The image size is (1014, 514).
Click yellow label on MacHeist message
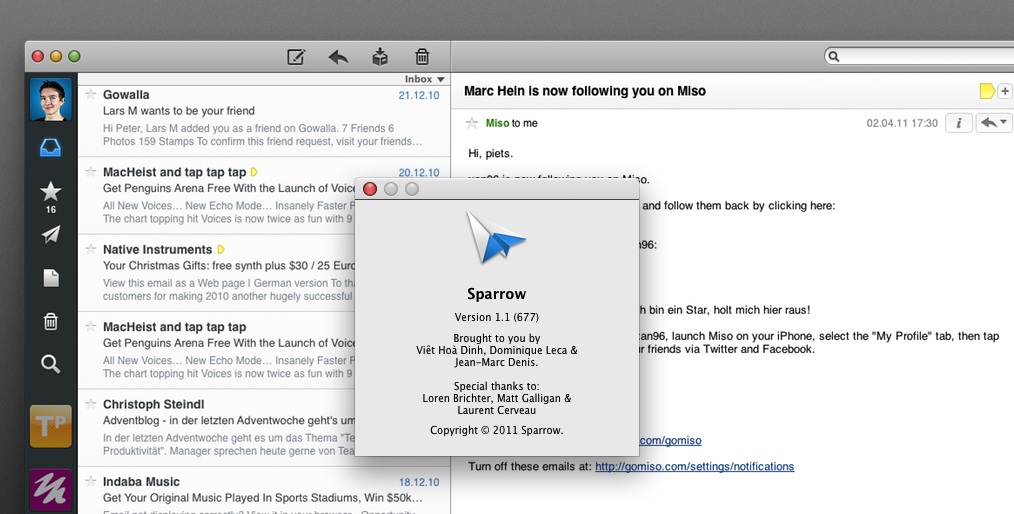[254, 172]
